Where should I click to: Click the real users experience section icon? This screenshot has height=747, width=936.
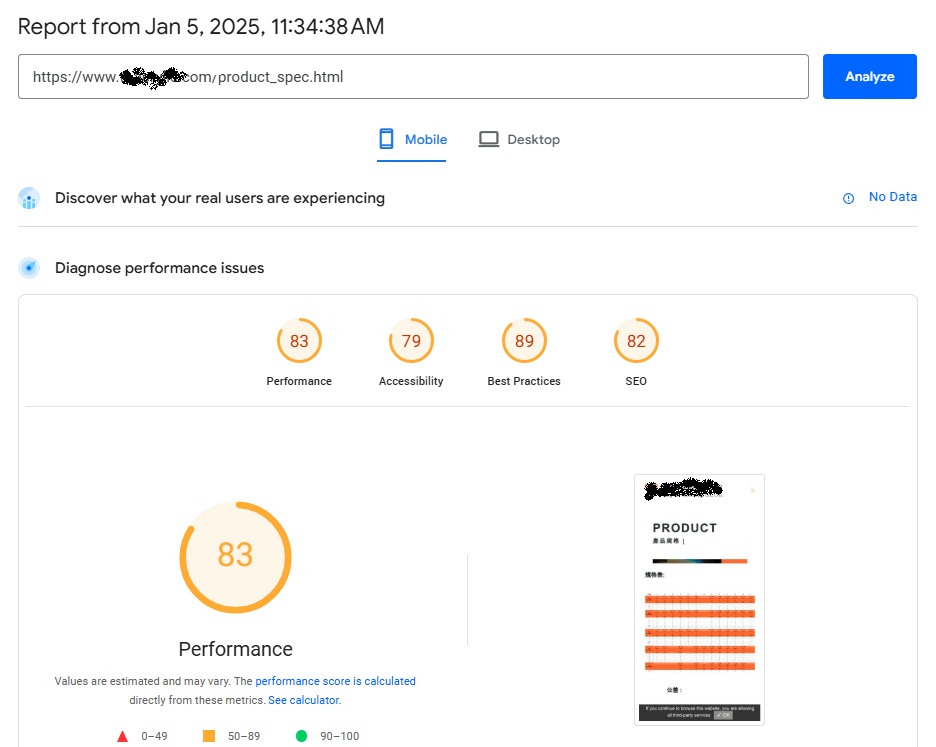click(x=28, y=198)
